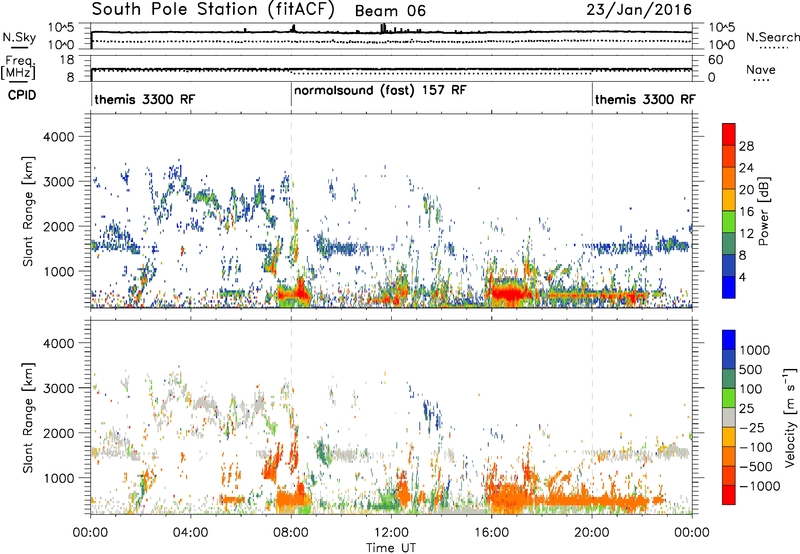Click the '4' label on the Power colorbar
The height and width of the screenshot is (554, 800).
(743, 277)
